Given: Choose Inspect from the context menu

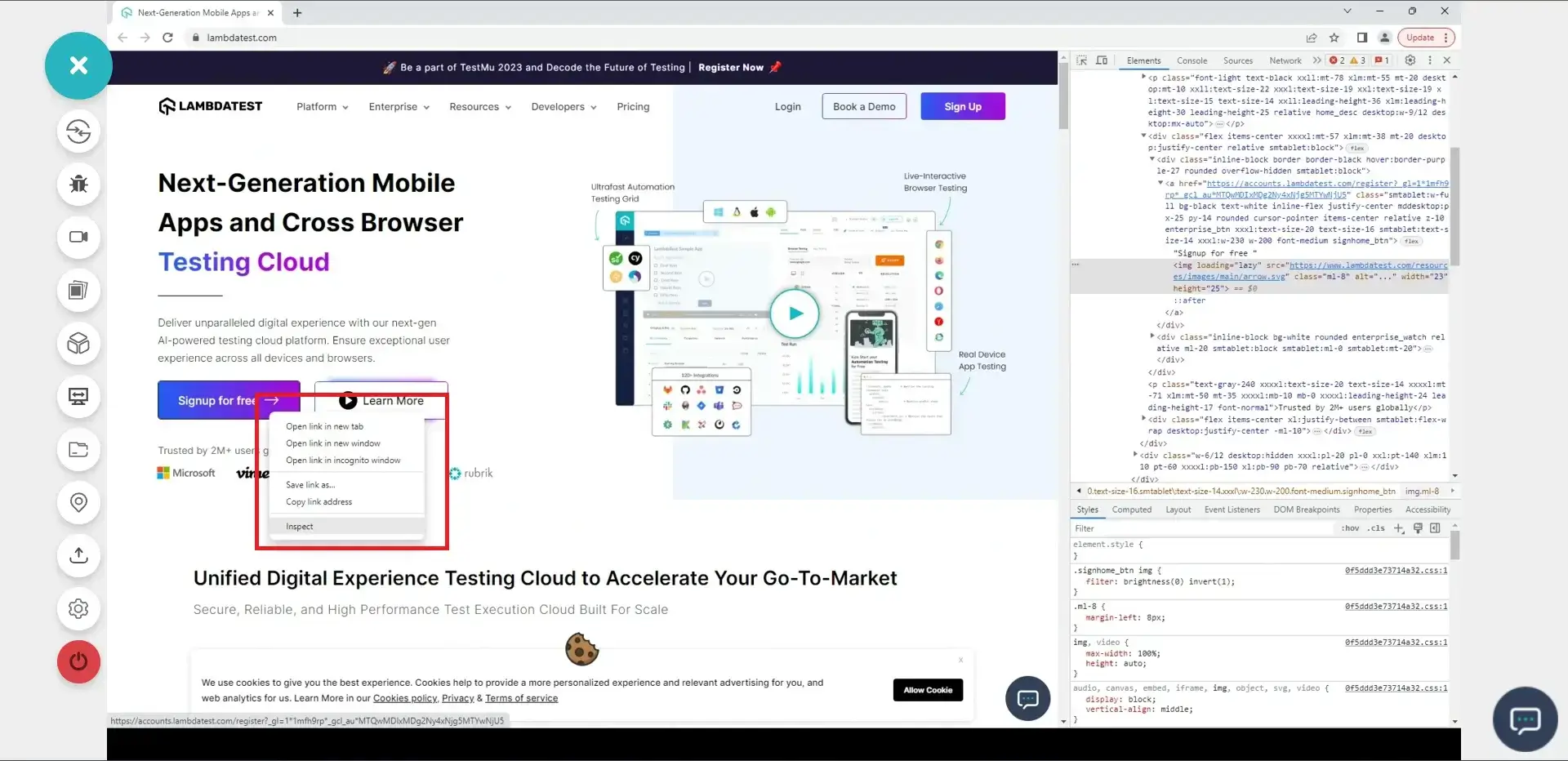Looking at the screenshot, I should pos(299,526).
